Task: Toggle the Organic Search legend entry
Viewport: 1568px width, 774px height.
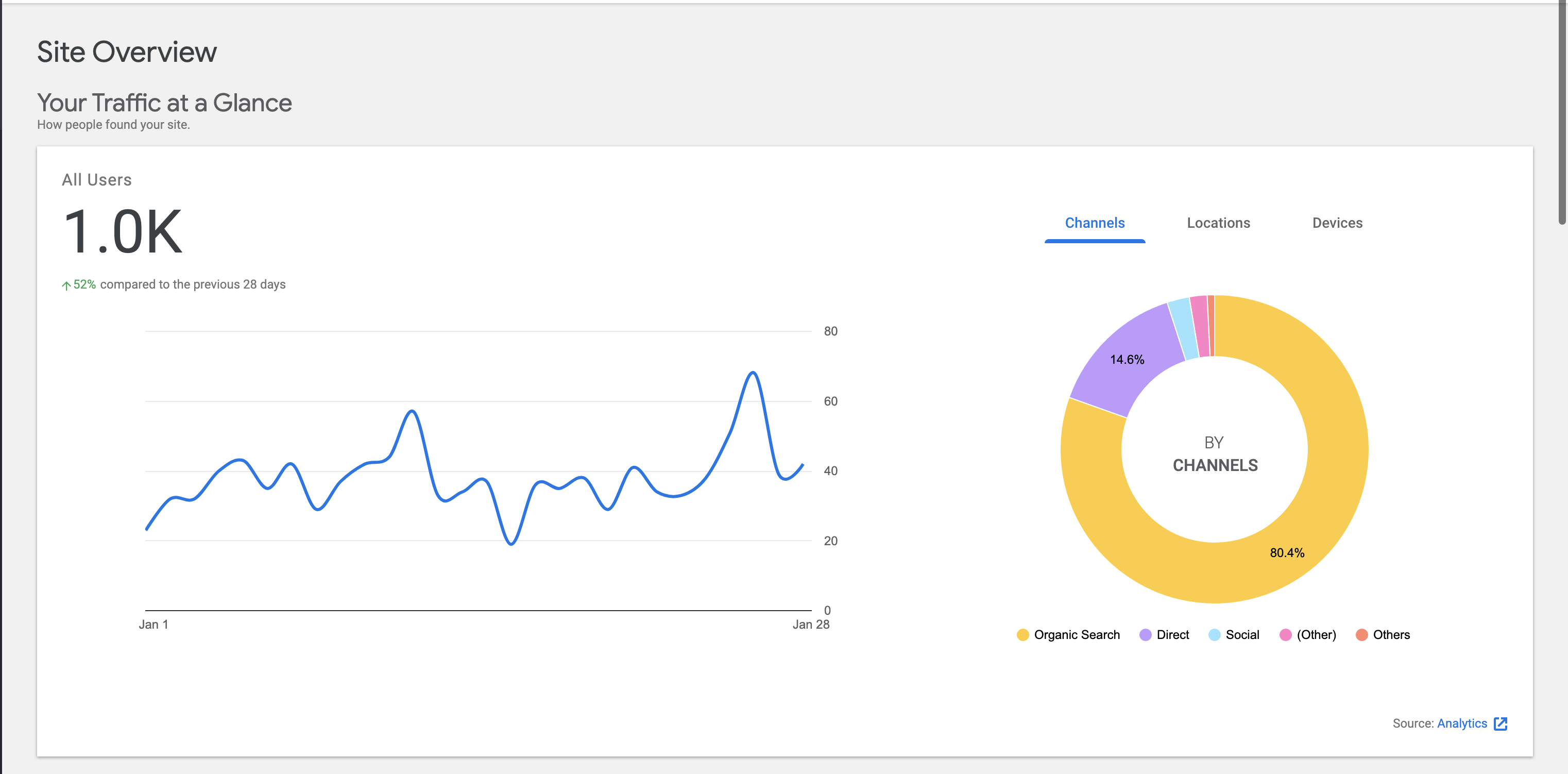Action: click(1078, 634)
